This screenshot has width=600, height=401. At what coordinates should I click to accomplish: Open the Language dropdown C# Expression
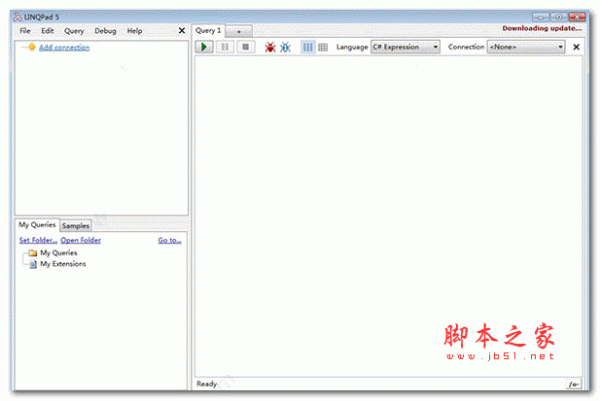pyautogui.click(x=405, y=47)
